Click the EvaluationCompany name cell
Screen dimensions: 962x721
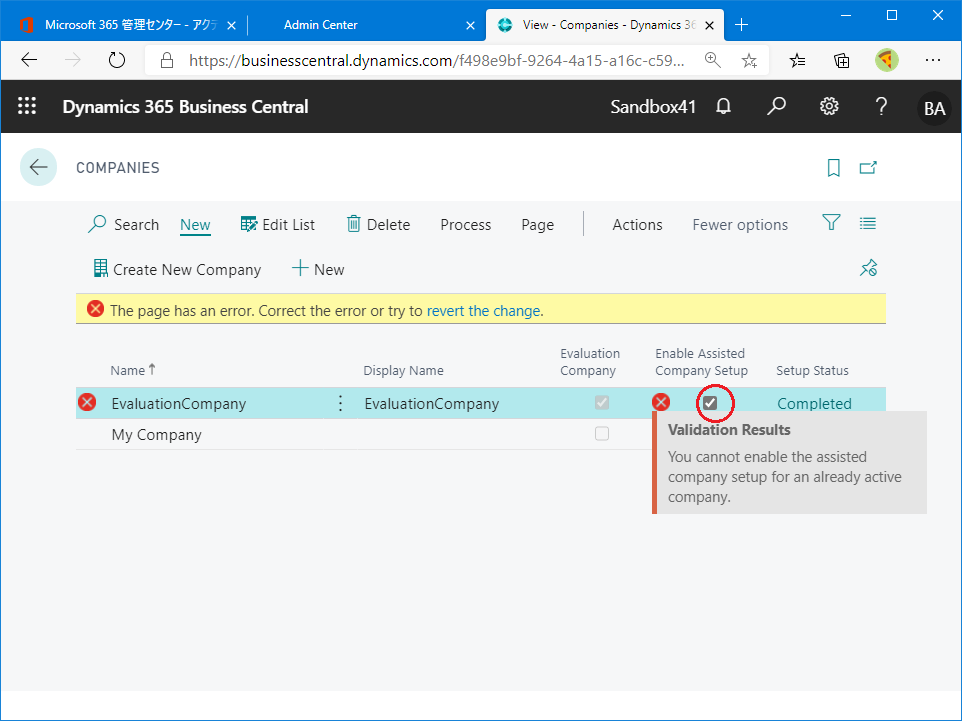[179, 404]
